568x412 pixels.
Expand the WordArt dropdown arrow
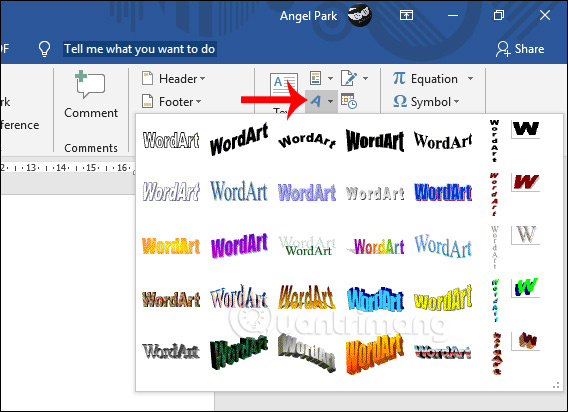(330, 102)
